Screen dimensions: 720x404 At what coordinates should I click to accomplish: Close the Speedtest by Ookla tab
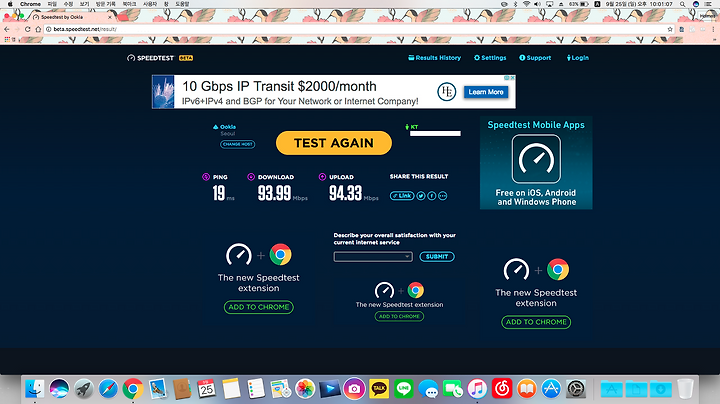[109, 17]
